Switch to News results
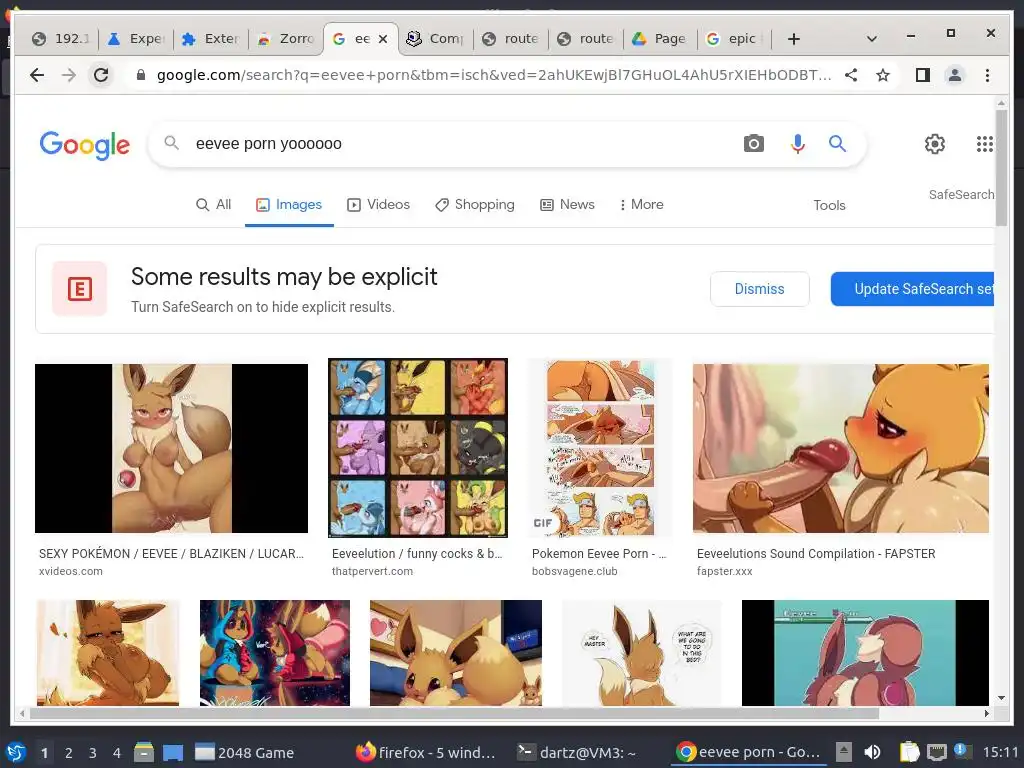Screen dimensions: 1024x768 point(568,204)
